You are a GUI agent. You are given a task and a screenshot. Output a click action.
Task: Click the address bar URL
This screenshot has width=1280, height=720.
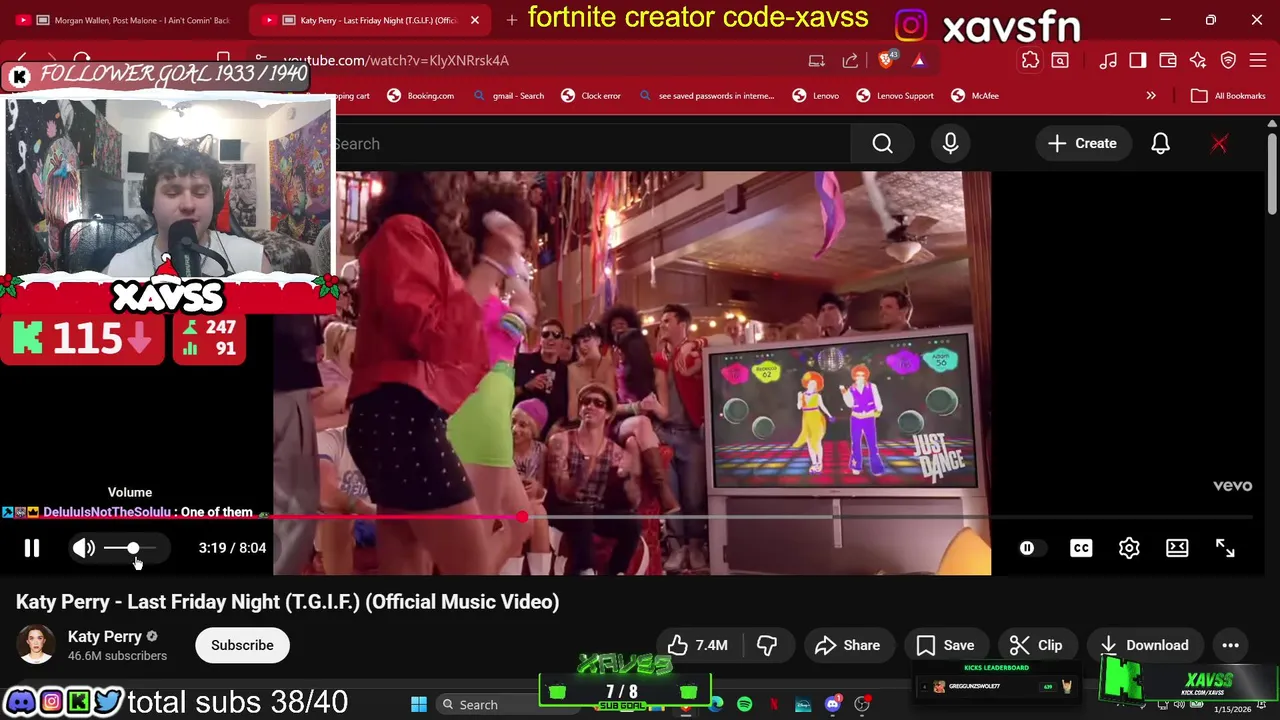pyautogui.click(x=396, y=60)
